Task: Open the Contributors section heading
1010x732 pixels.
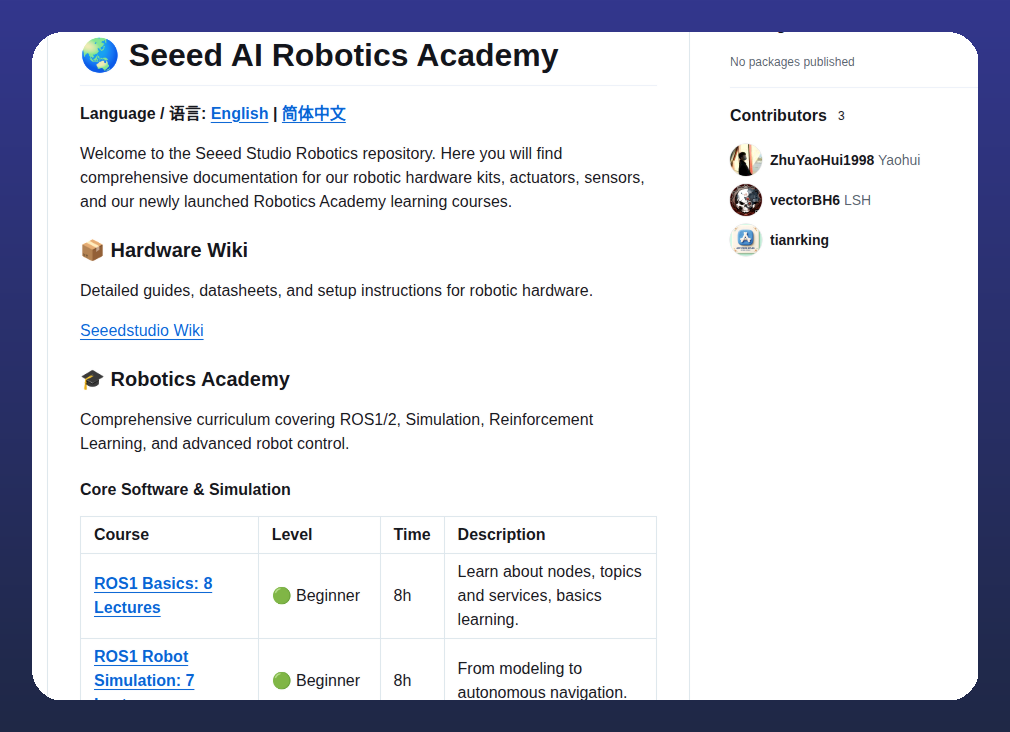Action: point(778,115)
